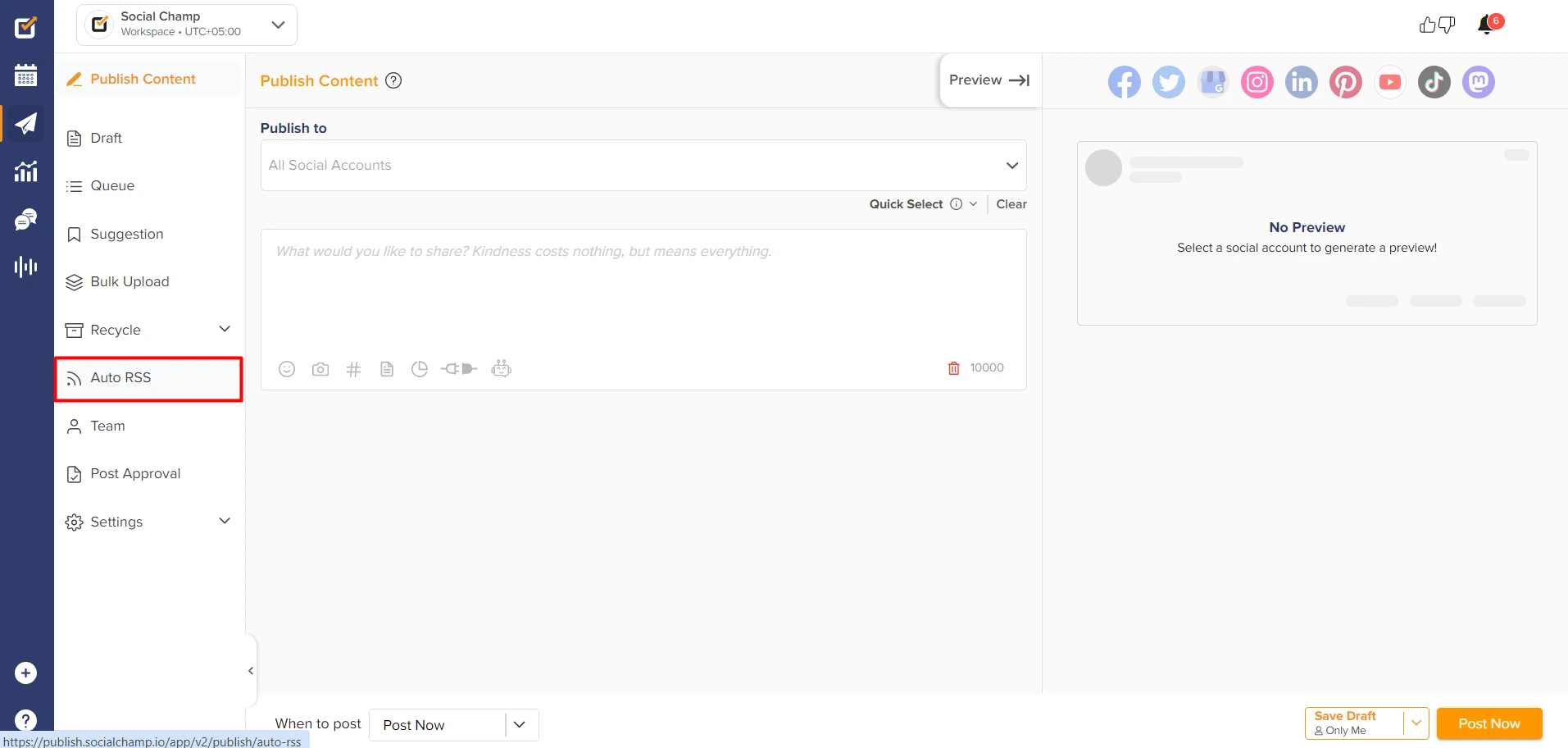Expand the Quick Select dropdown
The width and height of the screenshot is (1568, 748).
click(973, 204)
